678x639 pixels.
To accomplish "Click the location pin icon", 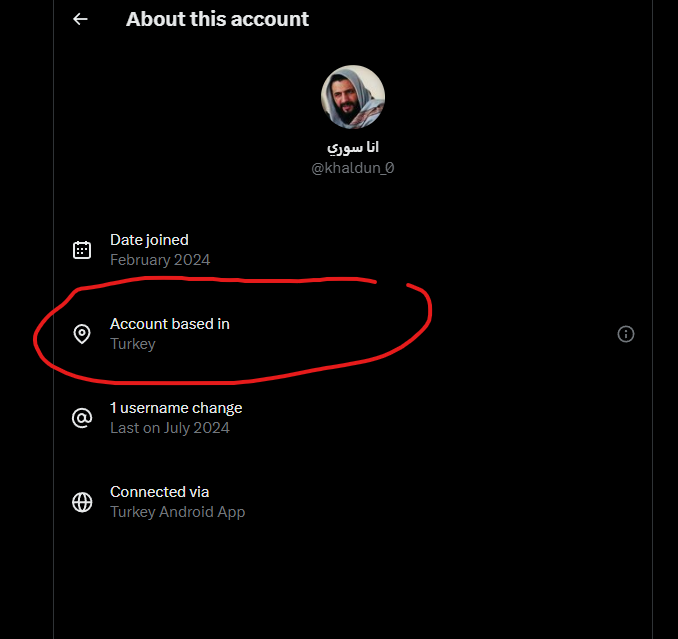I will pos(82,334).
